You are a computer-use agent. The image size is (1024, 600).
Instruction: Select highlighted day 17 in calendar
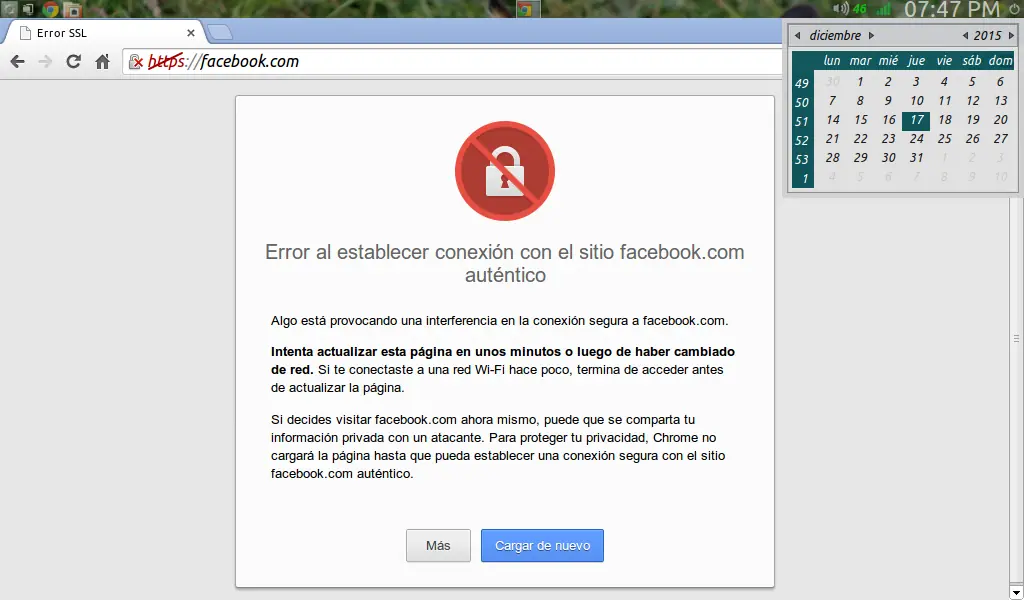(x=916, y=120)
